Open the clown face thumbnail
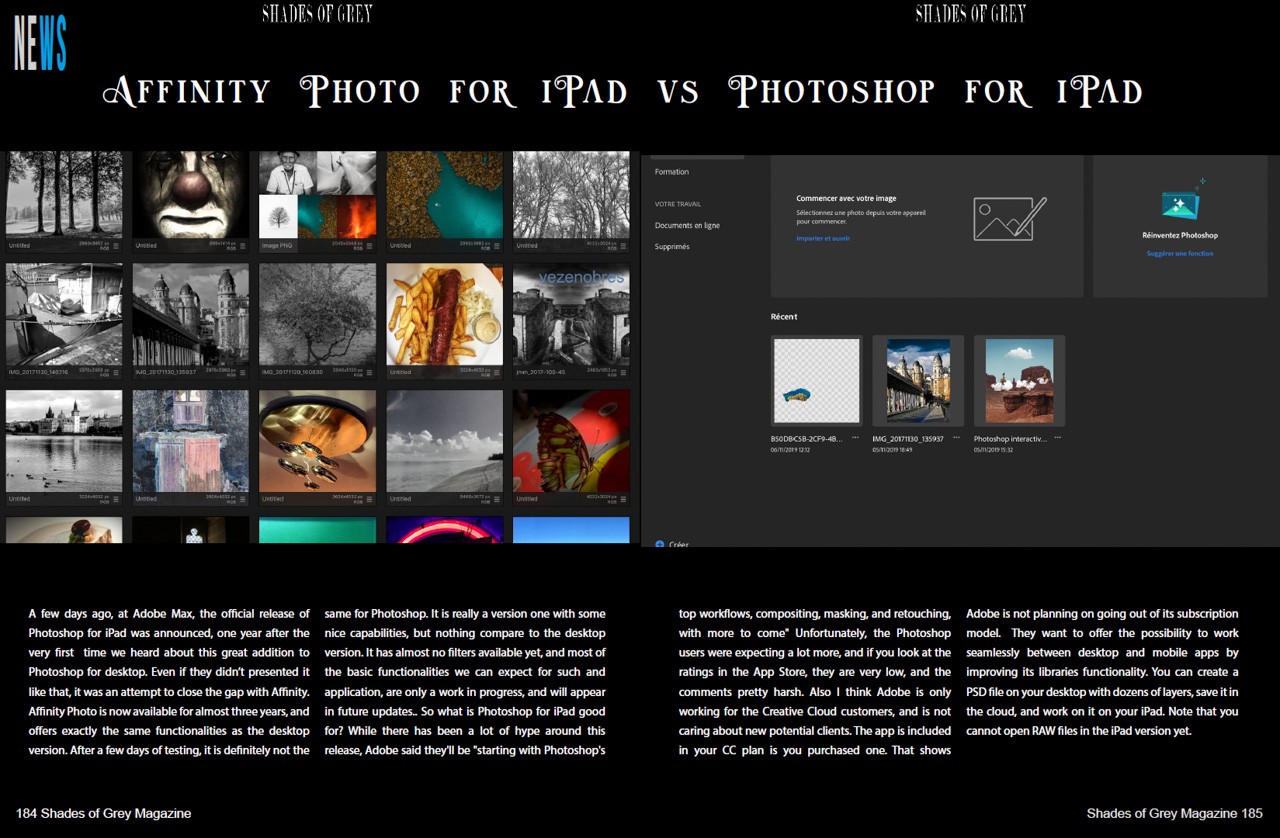This screenshot has height=838, width=1280. coord(191,195)
